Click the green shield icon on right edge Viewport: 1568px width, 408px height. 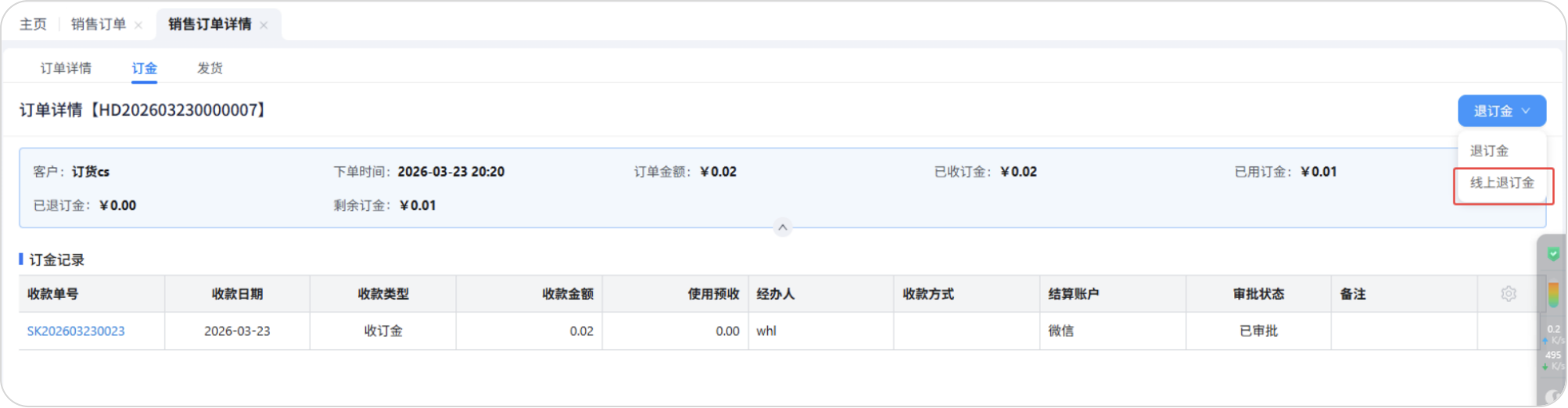[1553, 254]
